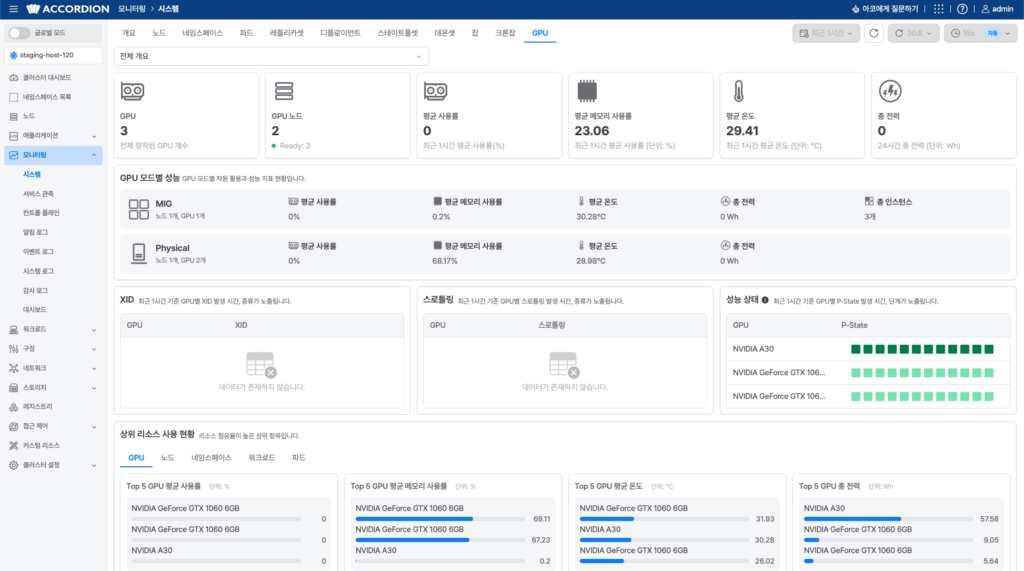This screenshot has height=571, width=1024.
Task: Click the 커스텀 리소스 sidebar icon
Action: tap(14, 446)
